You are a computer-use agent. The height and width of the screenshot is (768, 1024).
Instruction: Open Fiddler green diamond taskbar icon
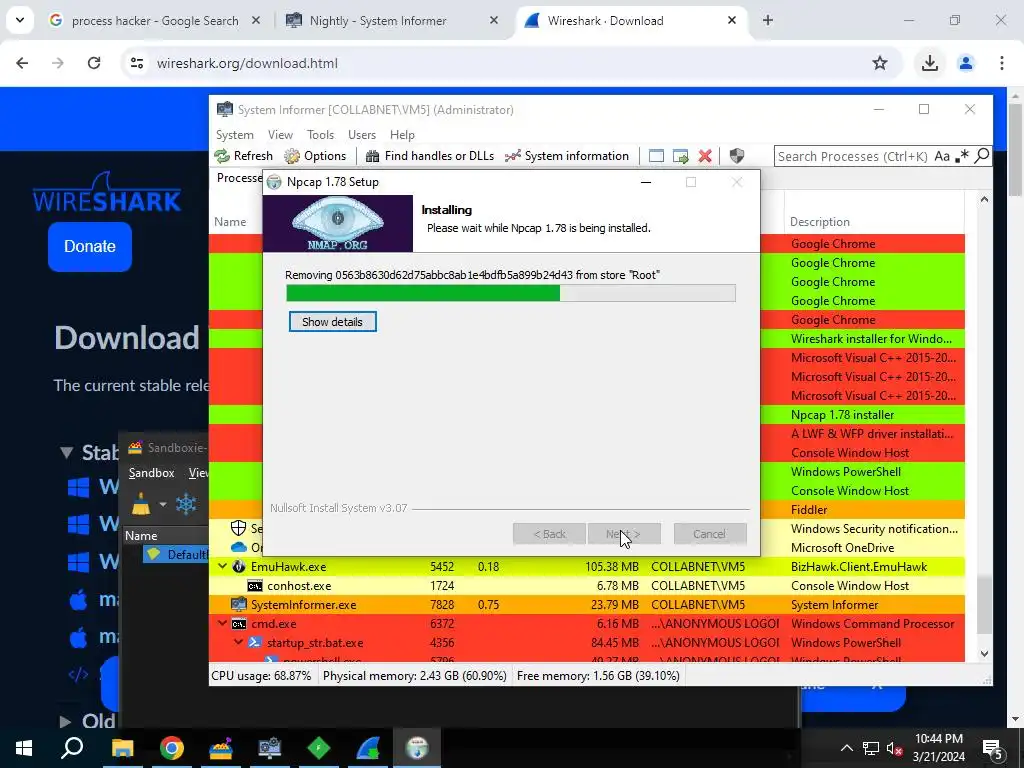(x=319, y=748)
